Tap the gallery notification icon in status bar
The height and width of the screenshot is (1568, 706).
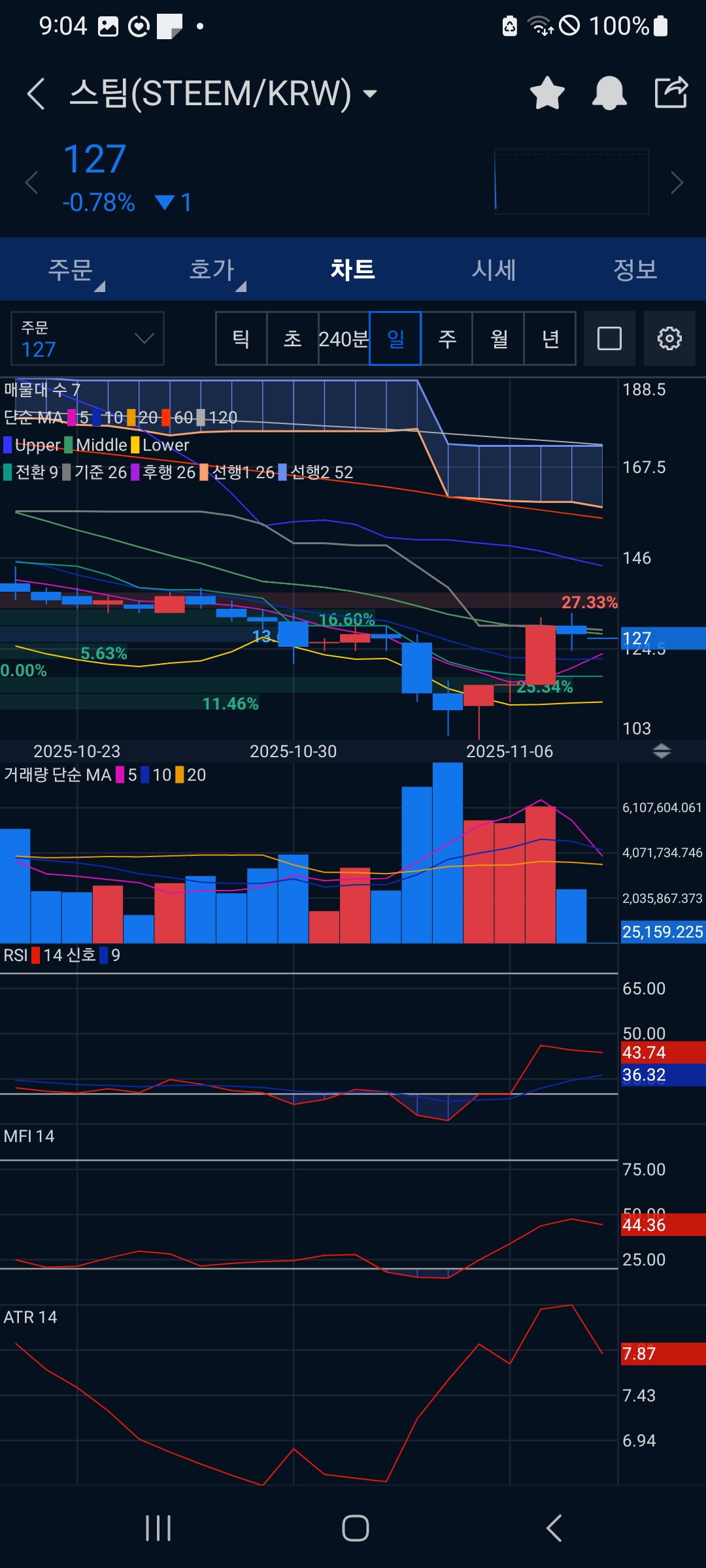click(x=108, y=27)
